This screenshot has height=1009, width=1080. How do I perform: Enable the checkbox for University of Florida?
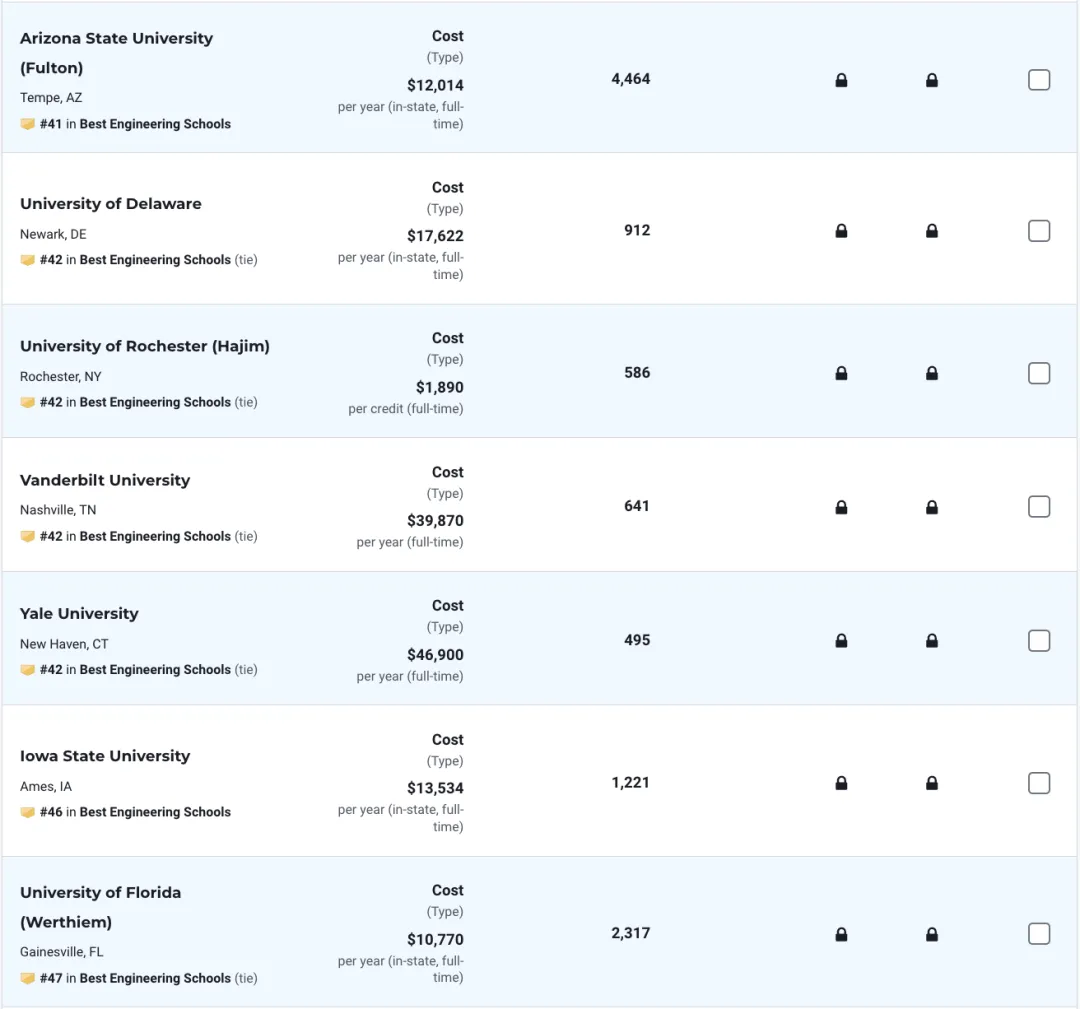coord(1039,934)
